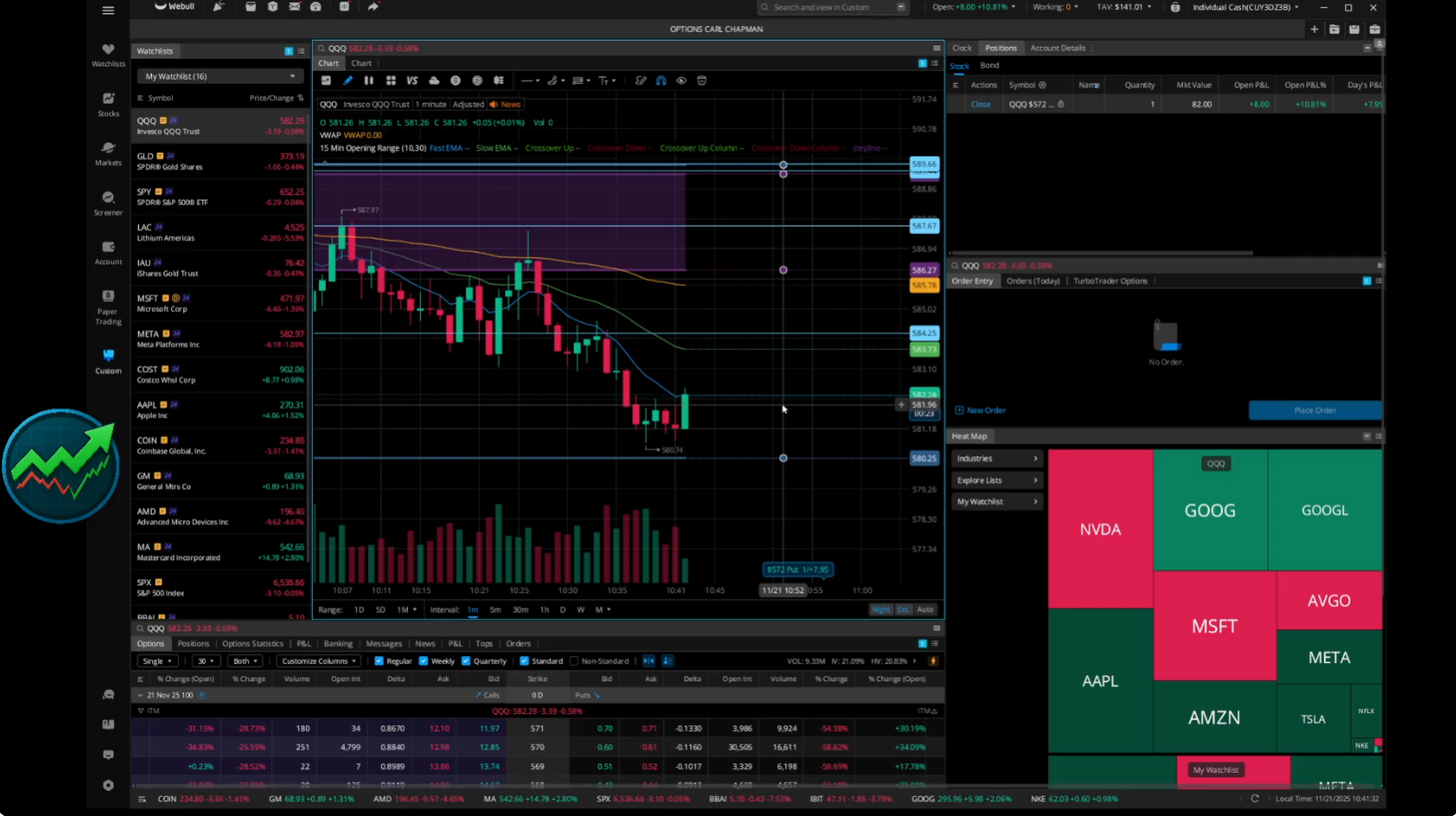Click the trash icon to remove chart drawings
The height and width of the screenshot is (816, 1456).
pyautogui.click(x=702, y=80)
